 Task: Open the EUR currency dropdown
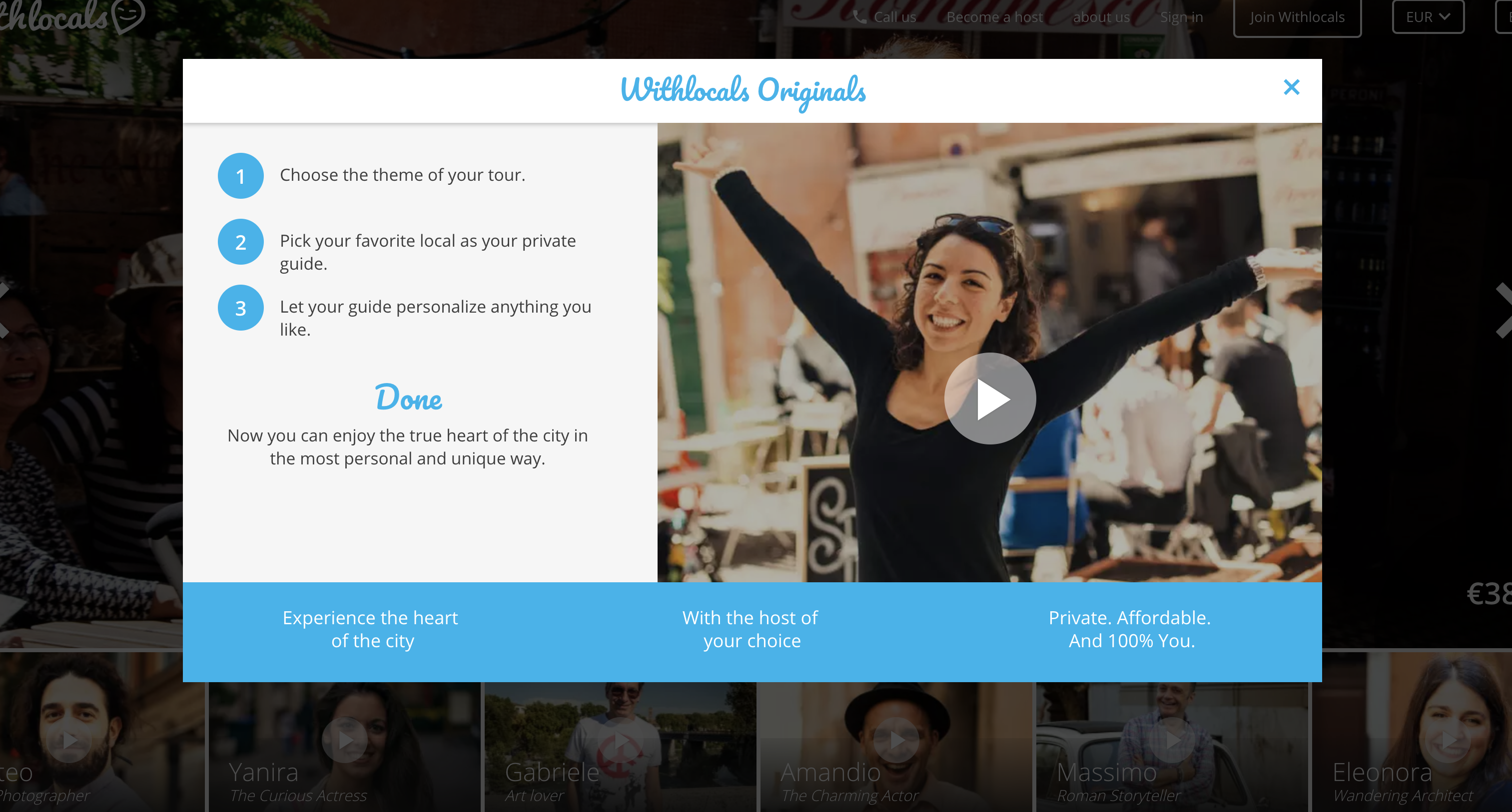pos(1428,17)
